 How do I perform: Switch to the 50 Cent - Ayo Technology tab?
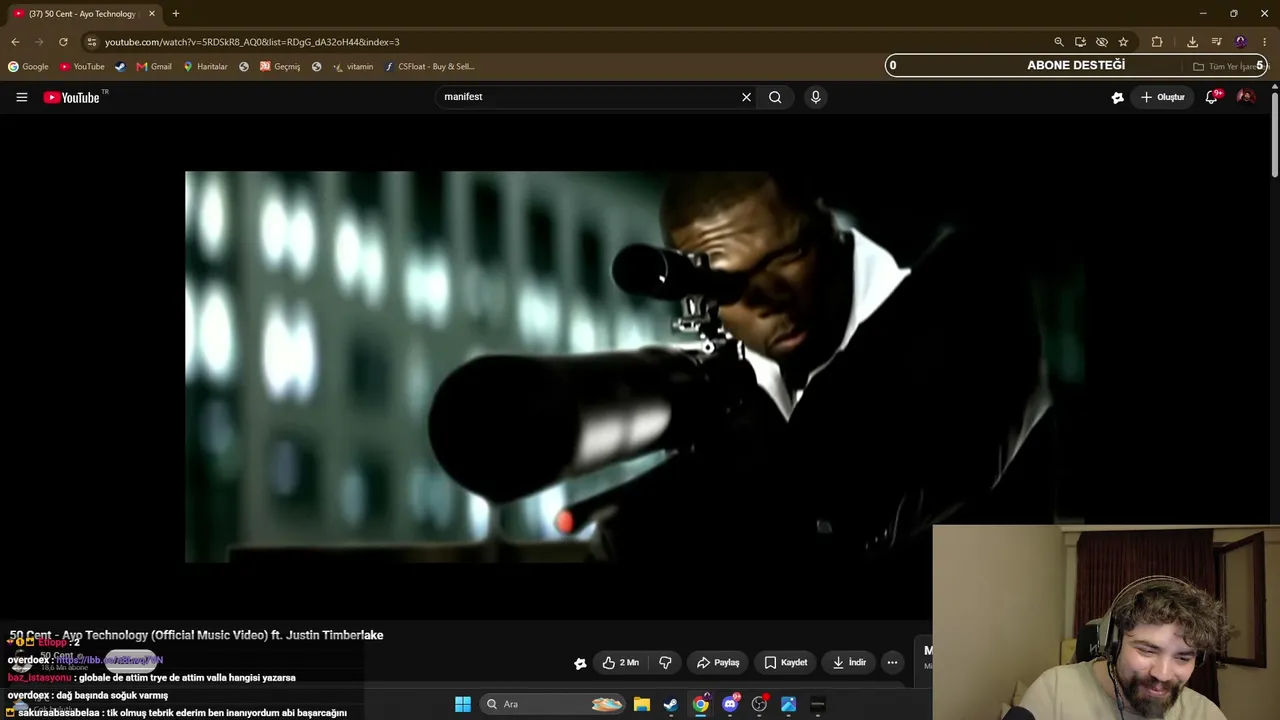click(81, 14)
